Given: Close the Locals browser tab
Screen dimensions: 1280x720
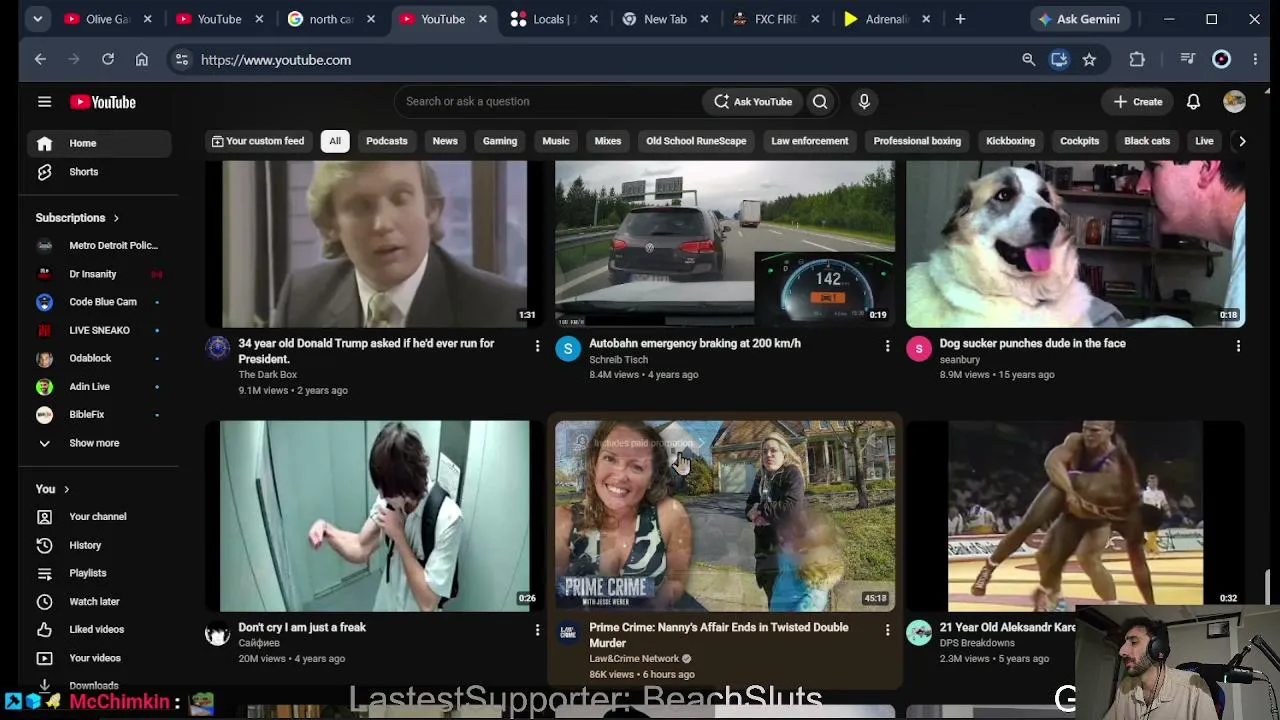Looking at the screenshot, I should point(592,19).
